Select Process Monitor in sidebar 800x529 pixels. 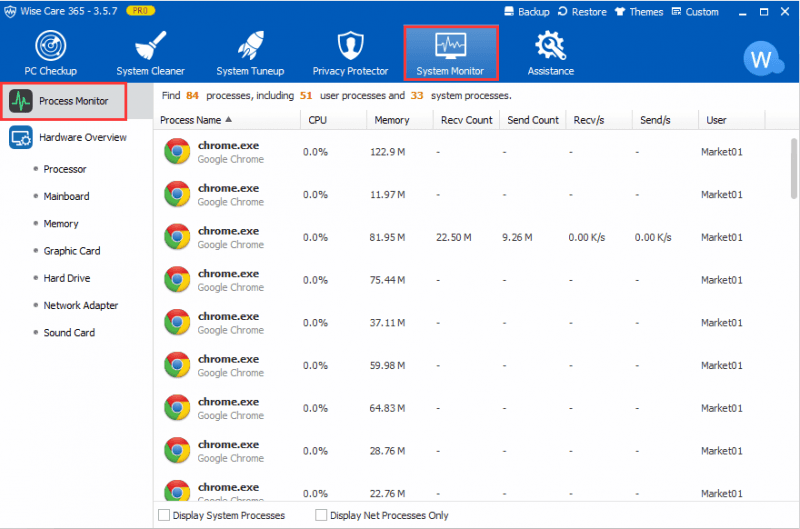pyautogui.click(x=64, y=101)
